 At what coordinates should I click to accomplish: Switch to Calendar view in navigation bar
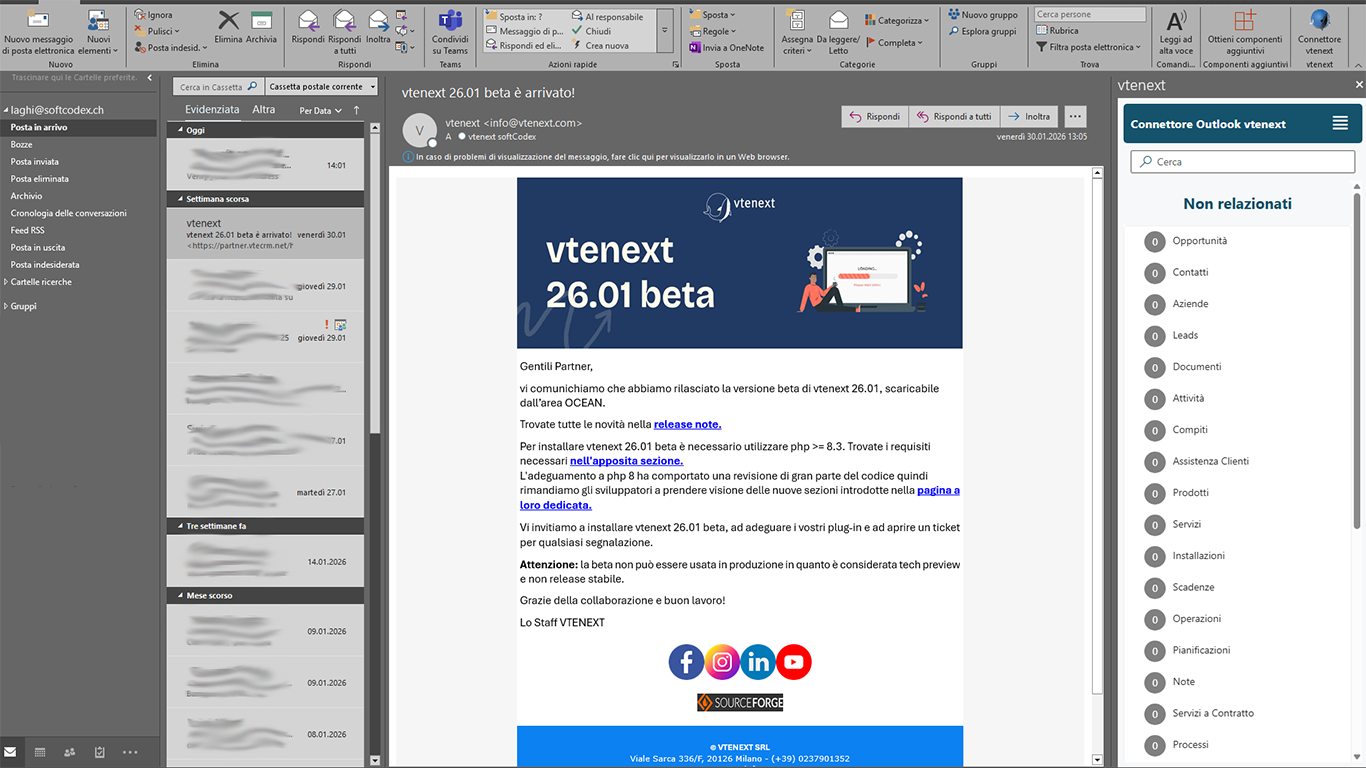coord(40,752)
